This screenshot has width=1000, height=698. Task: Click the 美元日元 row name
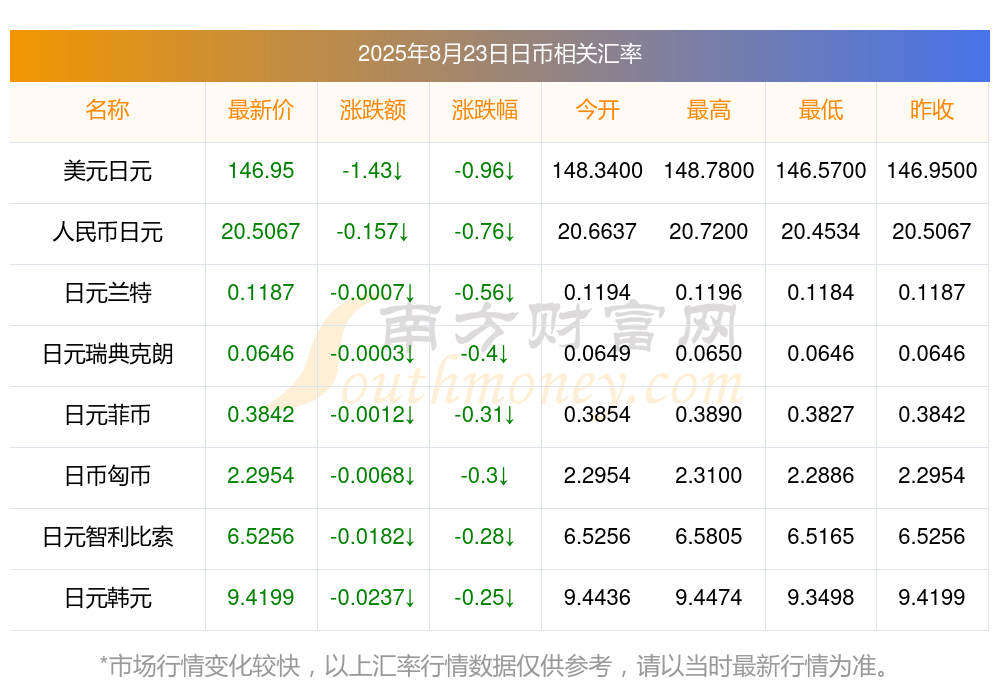pyautogui.click(x=107, y=171)
